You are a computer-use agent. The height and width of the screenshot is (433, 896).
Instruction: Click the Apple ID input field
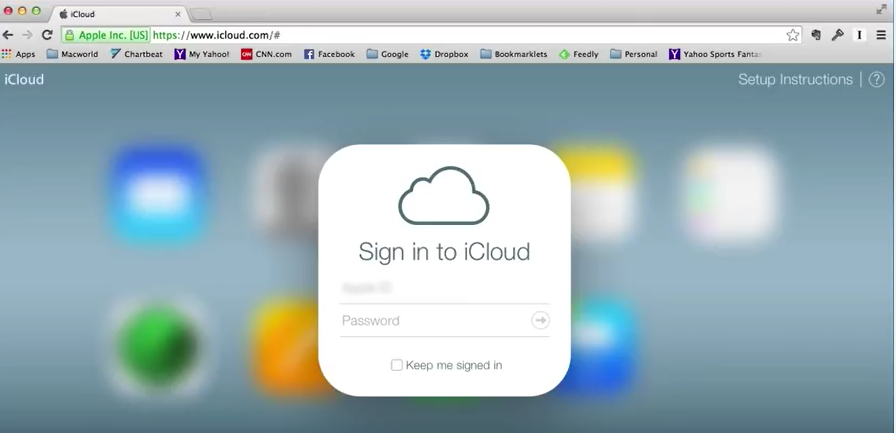445,288
